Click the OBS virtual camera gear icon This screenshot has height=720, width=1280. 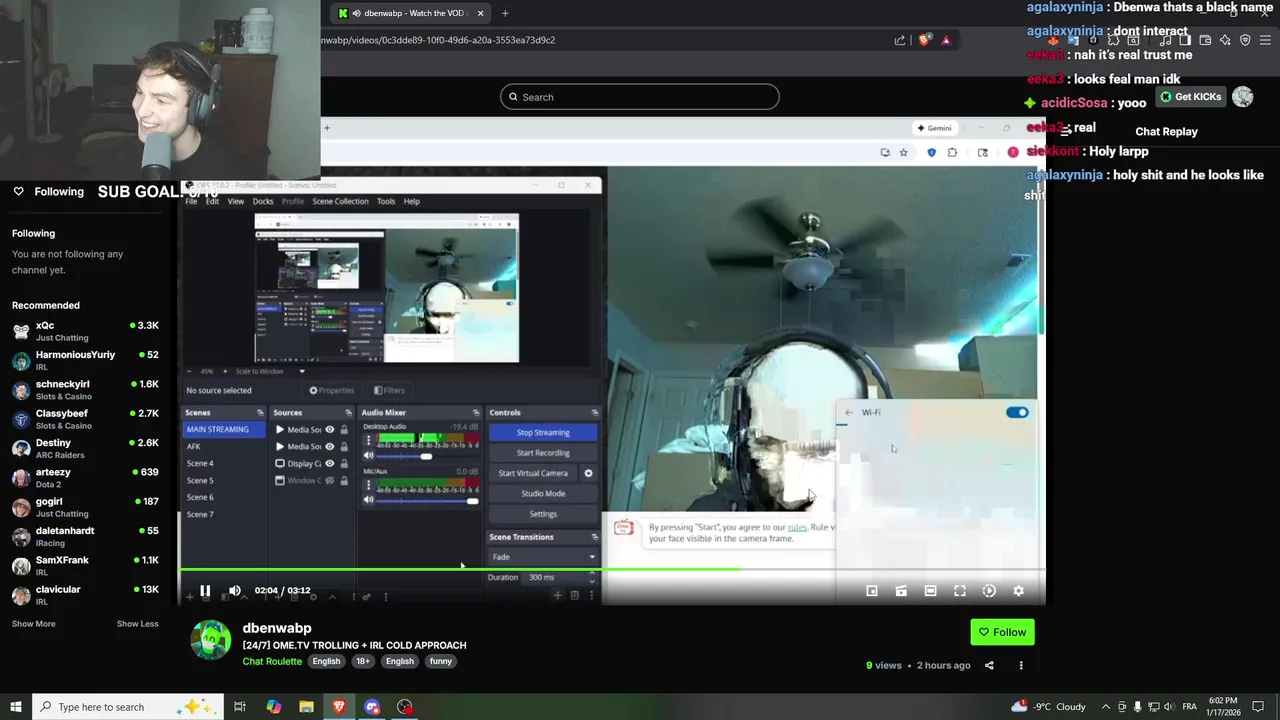click(588, 473)
